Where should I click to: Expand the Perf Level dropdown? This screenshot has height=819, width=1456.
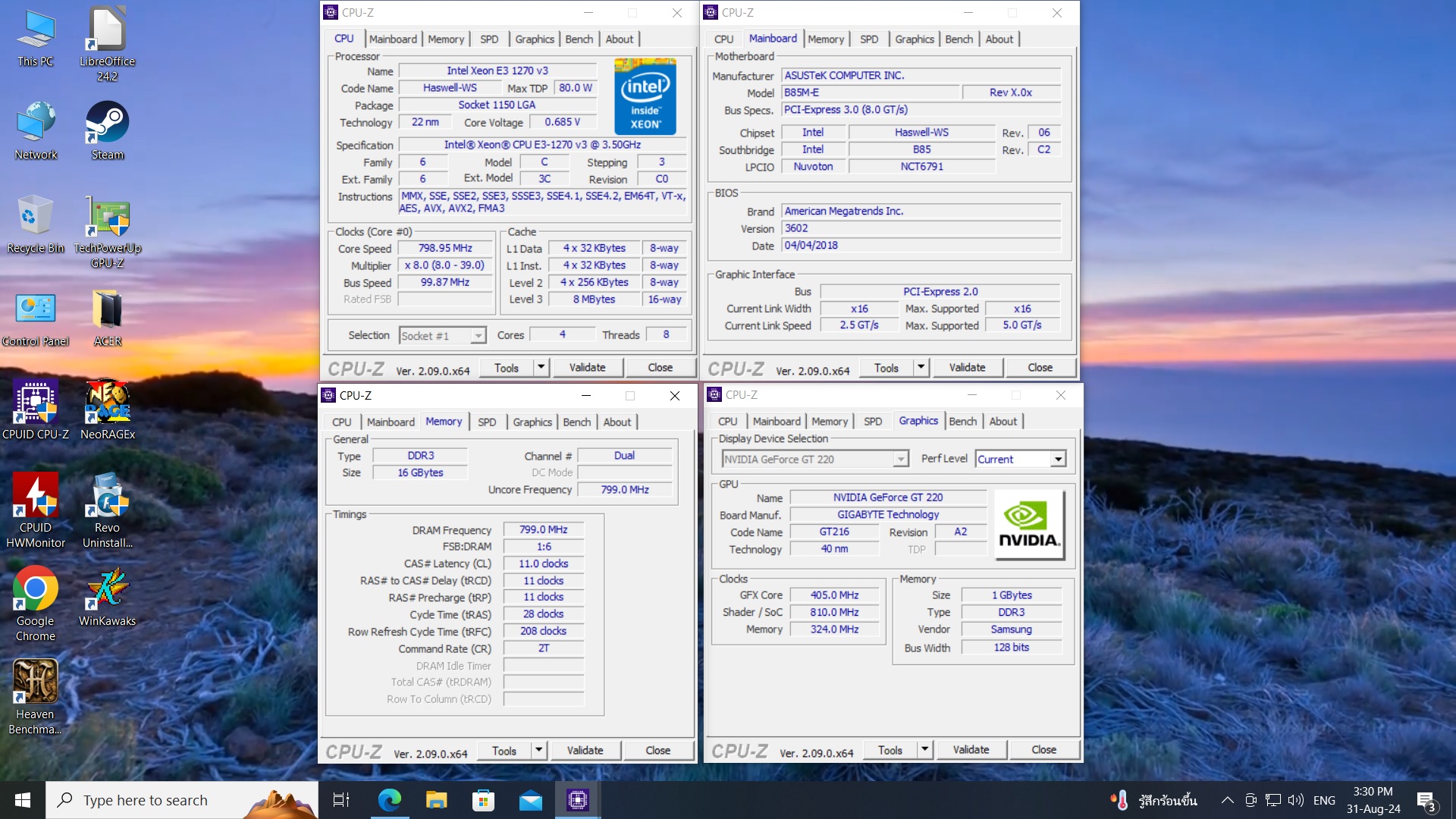[x=1057, y=459]
